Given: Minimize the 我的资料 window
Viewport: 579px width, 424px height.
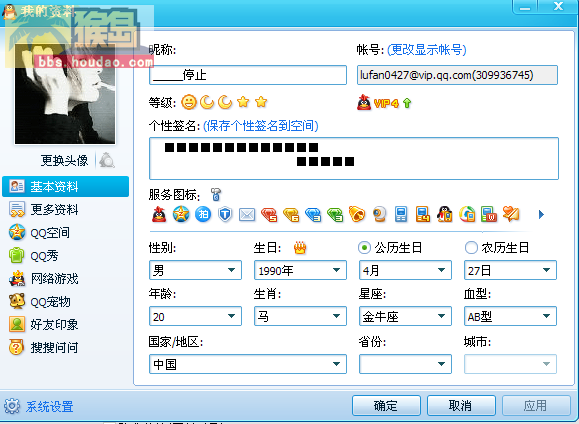Looking at the screenshot, I should pos(525,7).
